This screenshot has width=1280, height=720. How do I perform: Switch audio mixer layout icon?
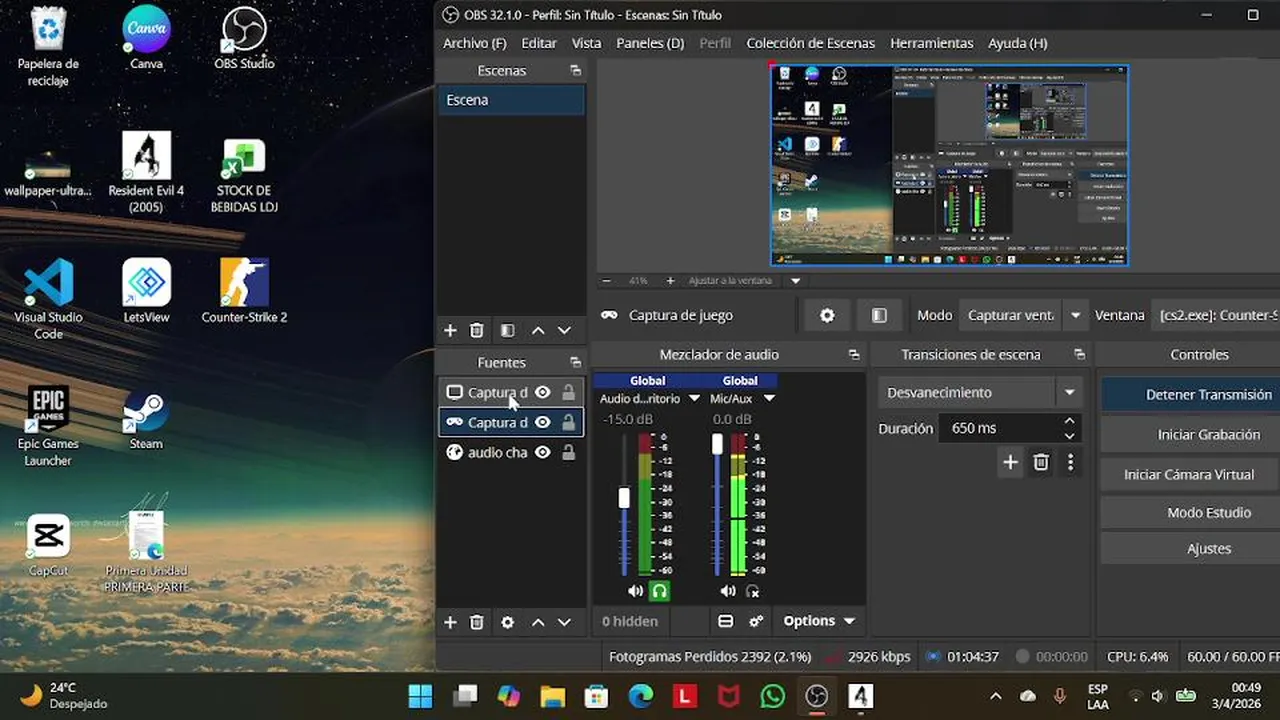point(726,621)
